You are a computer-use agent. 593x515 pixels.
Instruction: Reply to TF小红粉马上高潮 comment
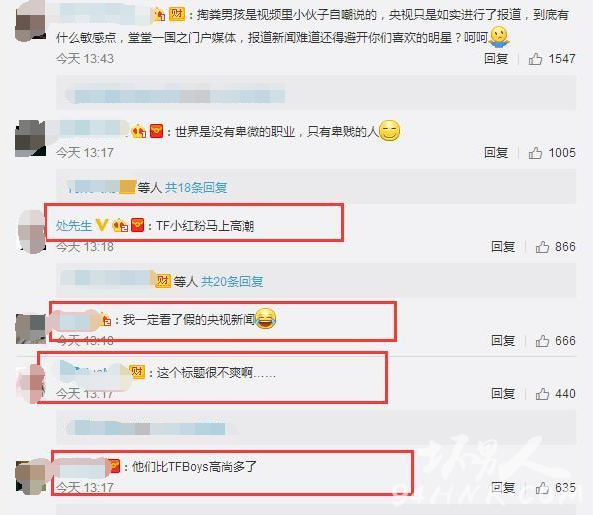click(503, 247)
